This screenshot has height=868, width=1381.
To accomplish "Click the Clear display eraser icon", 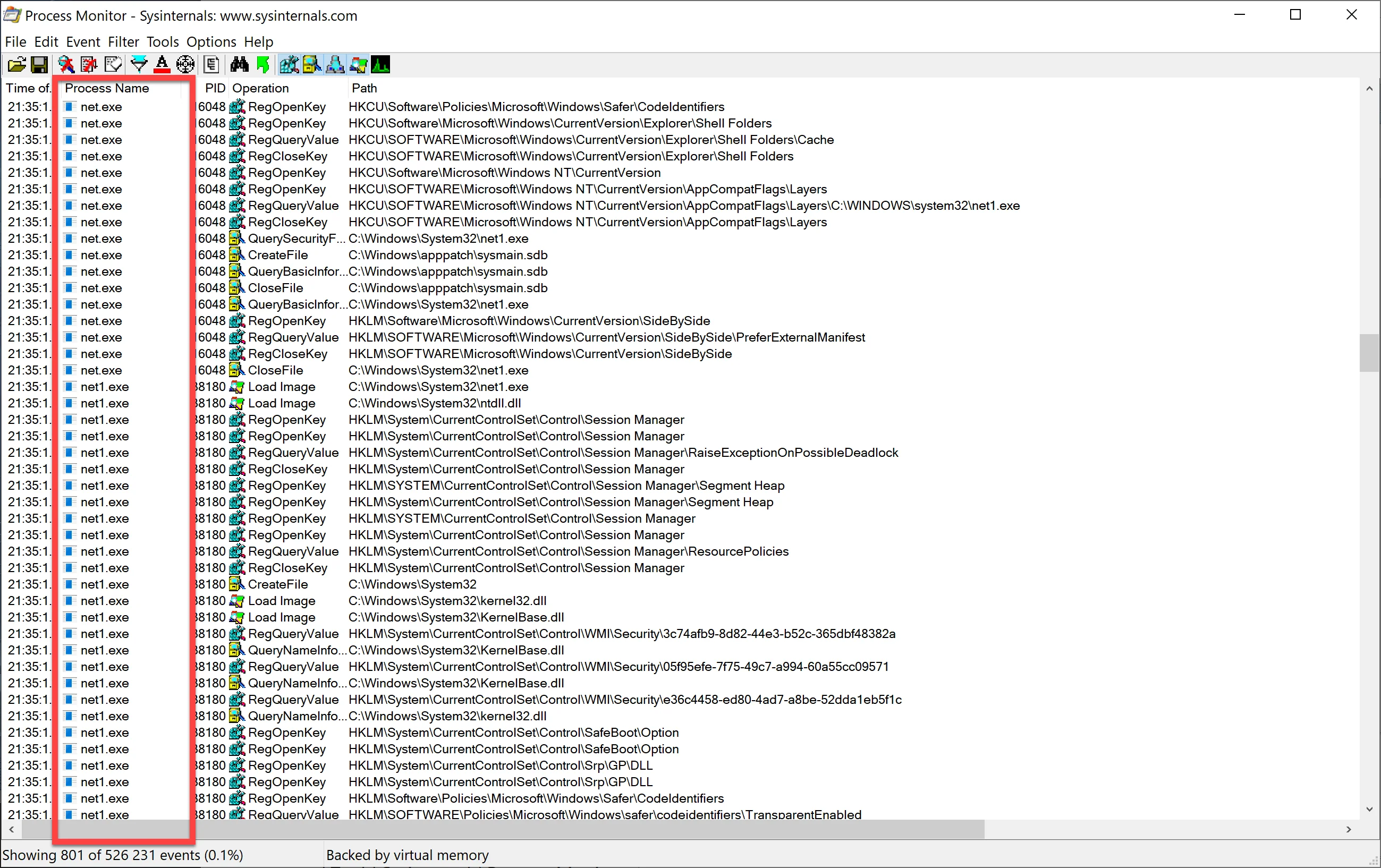I will coord(113,65).
